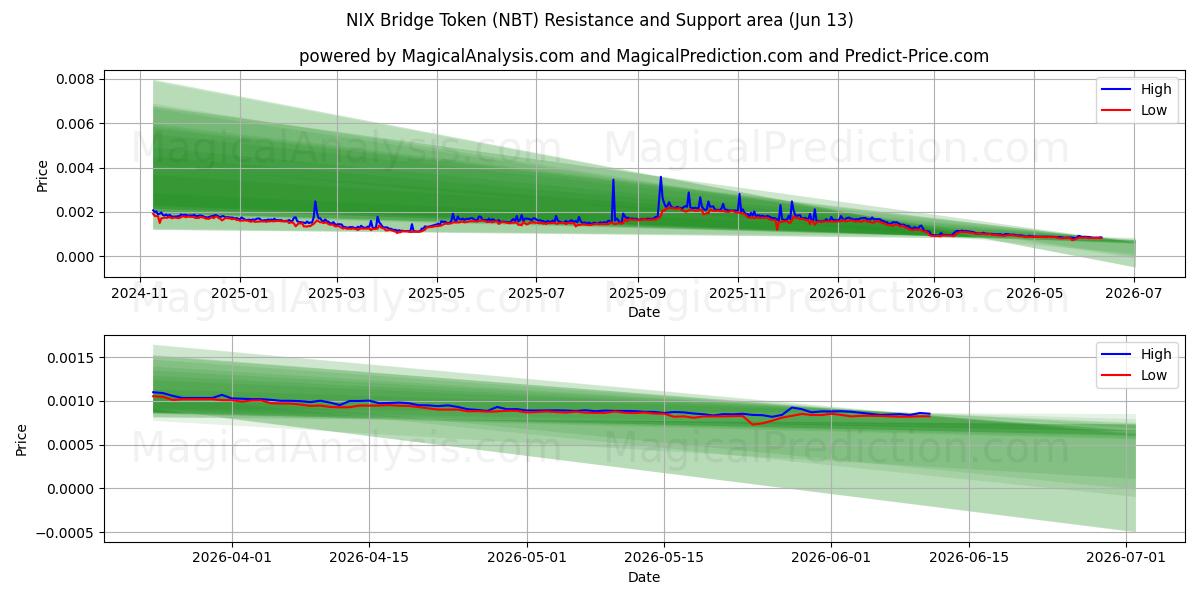Image resolution: width=1200 pixels, height=600 pixels.
Task: Click the '0.000' y-axis value in top chart
Action: coord(76,257)
